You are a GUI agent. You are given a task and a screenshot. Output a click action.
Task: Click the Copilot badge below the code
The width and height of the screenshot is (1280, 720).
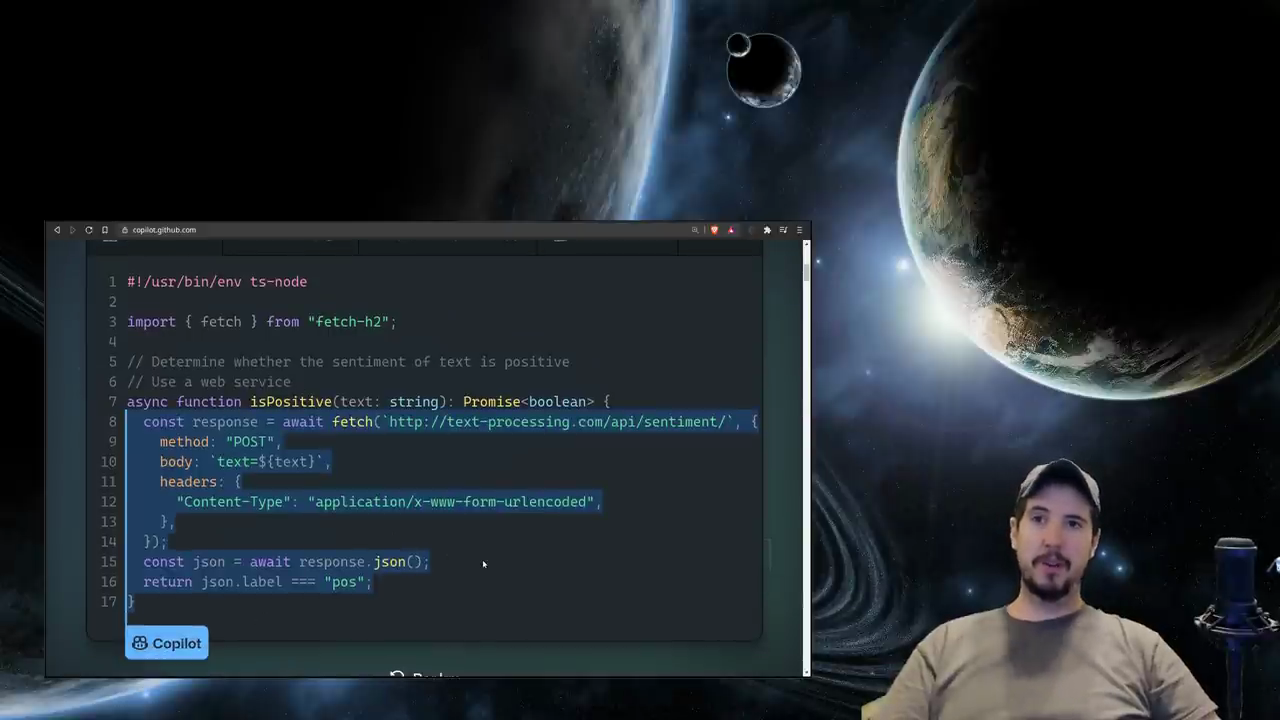[166, 643]
